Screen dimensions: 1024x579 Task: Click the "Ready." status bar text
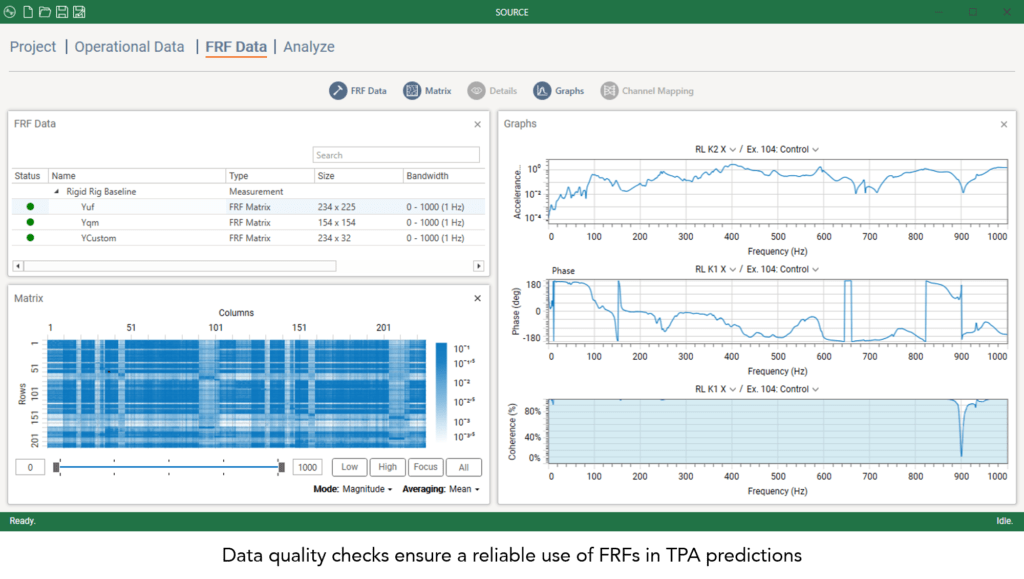pyautogui.click(x=22, y=521)
